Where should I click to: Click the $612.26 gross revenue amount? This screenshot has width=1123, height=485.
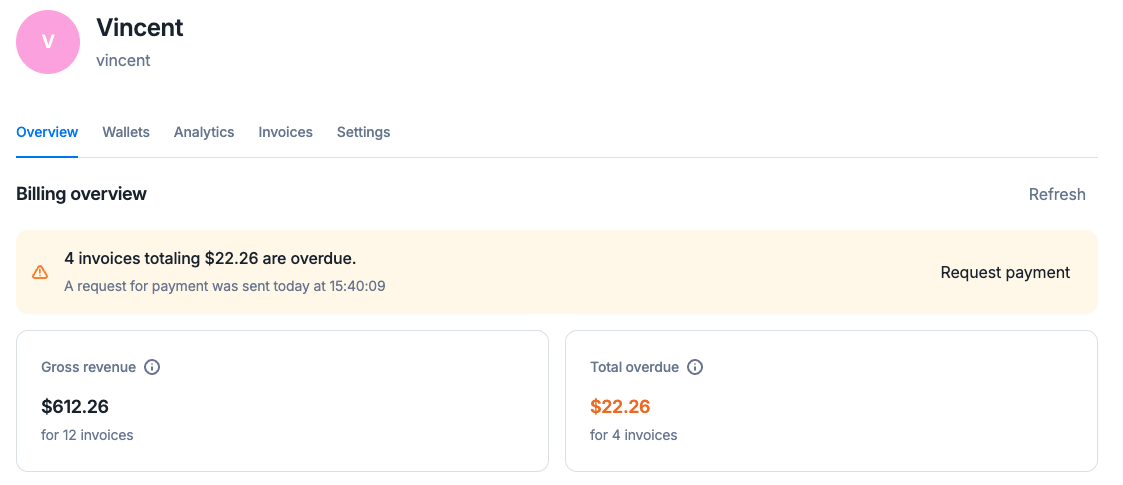(75, 407)
